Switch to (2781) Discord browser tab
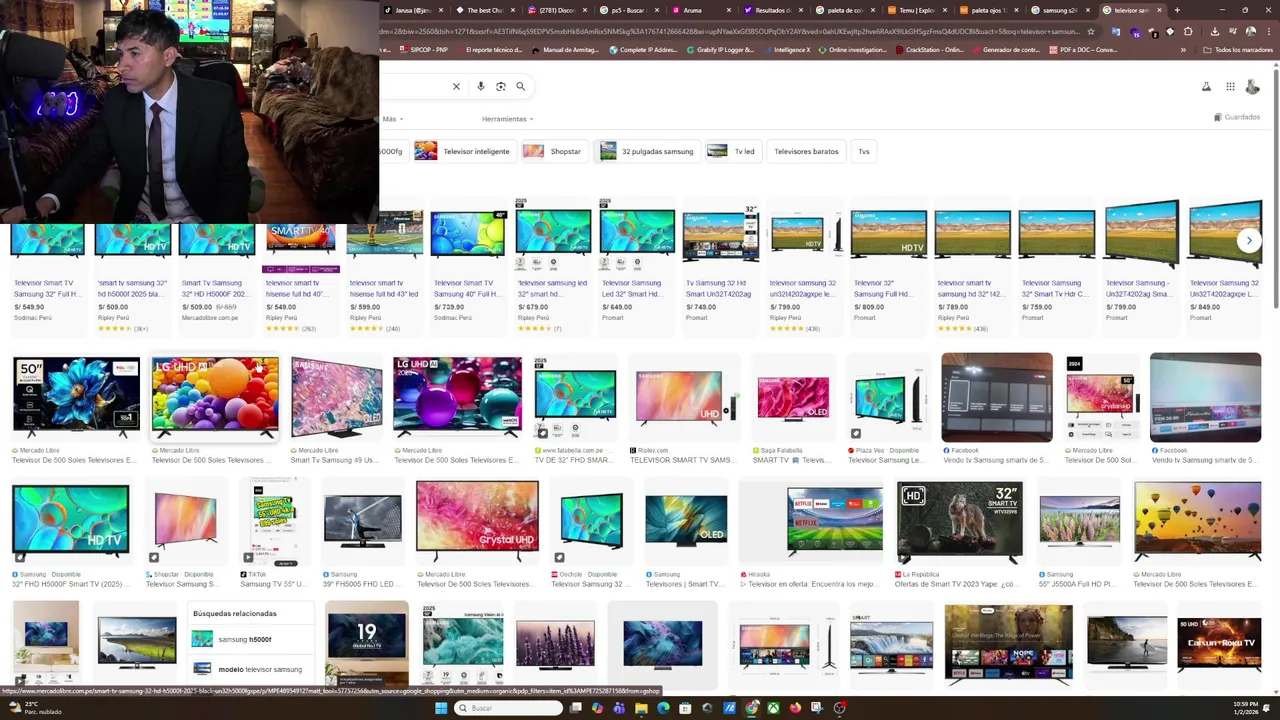 click(557, 10)
